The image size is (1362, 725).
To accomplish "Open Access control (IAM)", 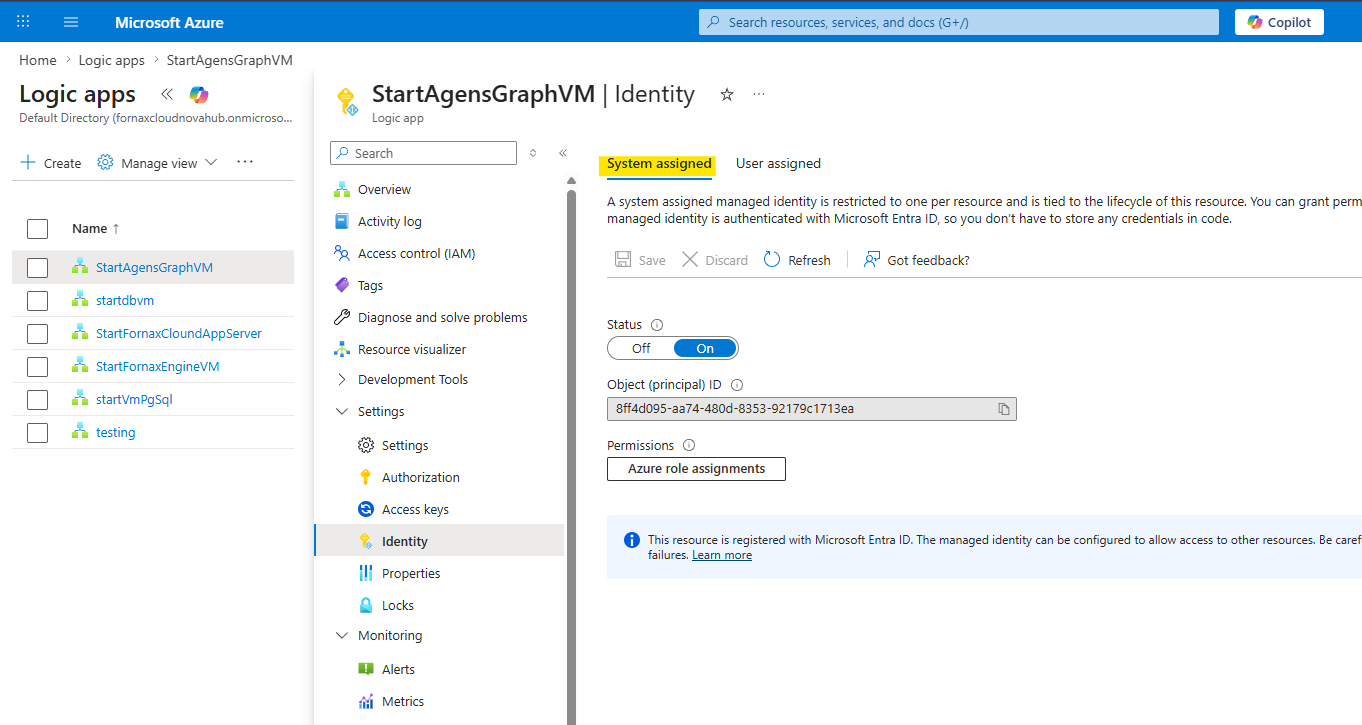I will (x=416, y=253).
